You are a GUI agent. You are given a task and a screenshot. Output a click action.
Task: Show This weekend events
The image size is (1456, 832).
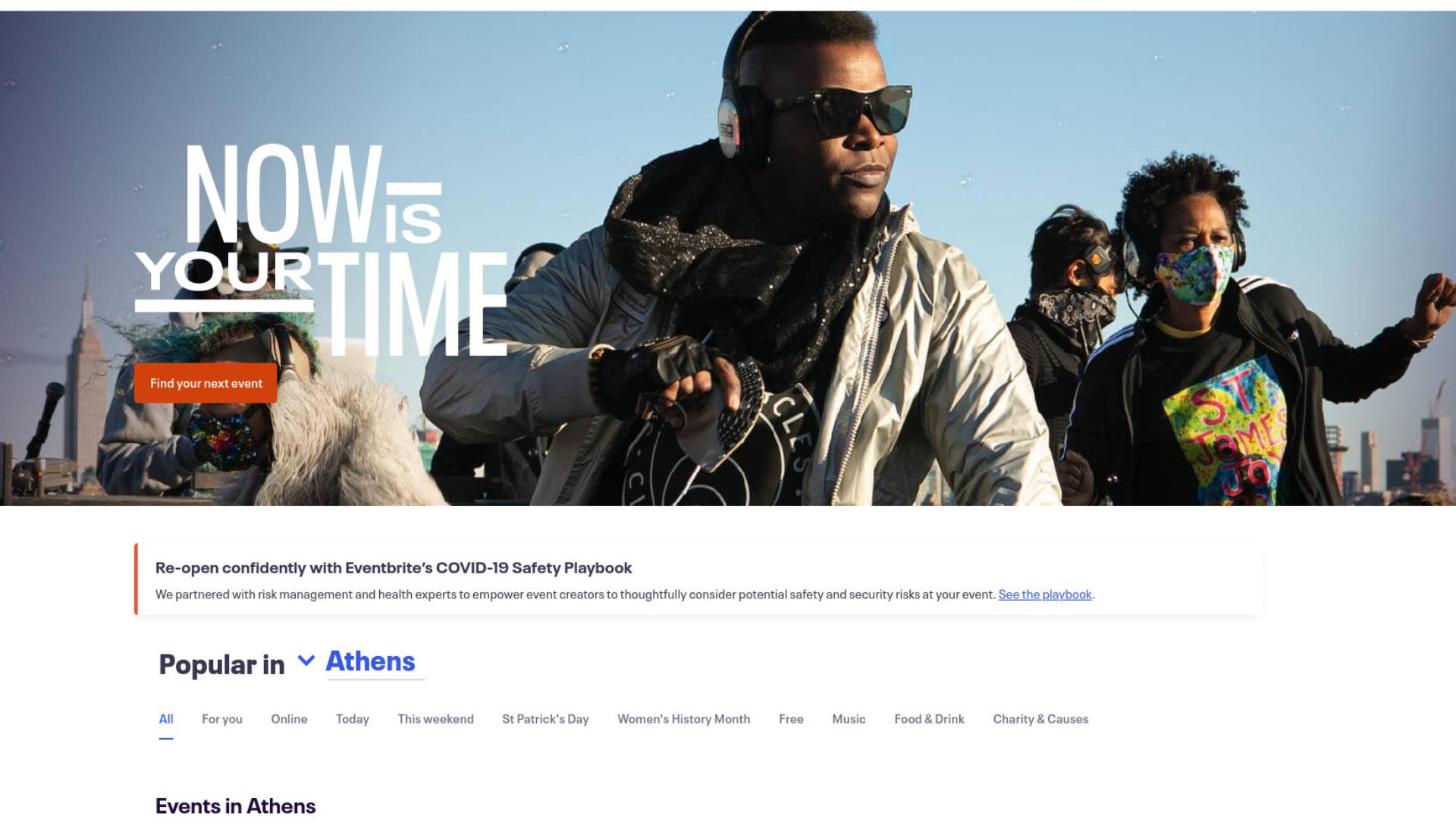[435, 719]
